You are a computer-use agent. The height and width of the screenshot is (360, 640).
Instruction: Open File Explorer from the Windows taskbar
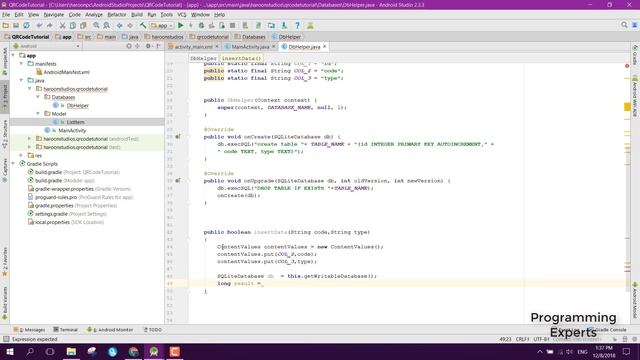(71, 351)
